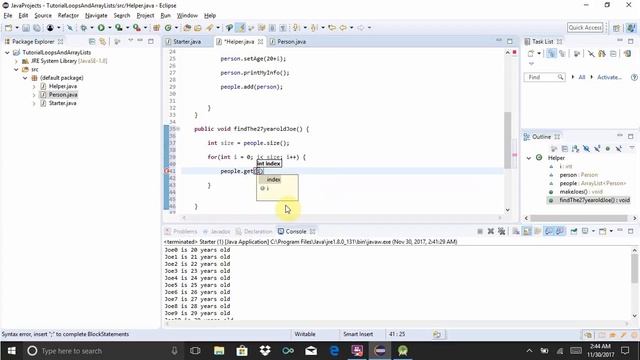Click the Toggle Mark Occurrences icon
This screenshot has width=640, height=360.
(241, 28)
